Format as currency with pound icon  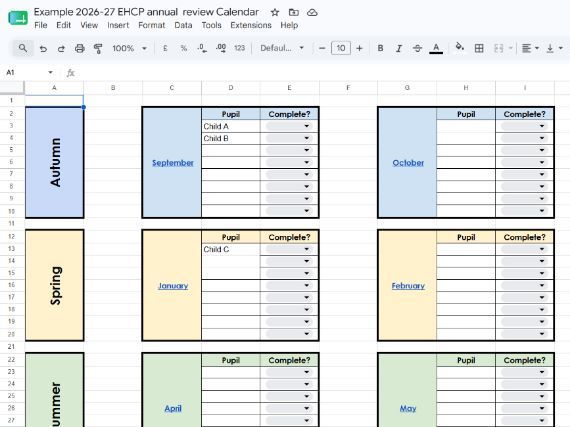point(165,48)
